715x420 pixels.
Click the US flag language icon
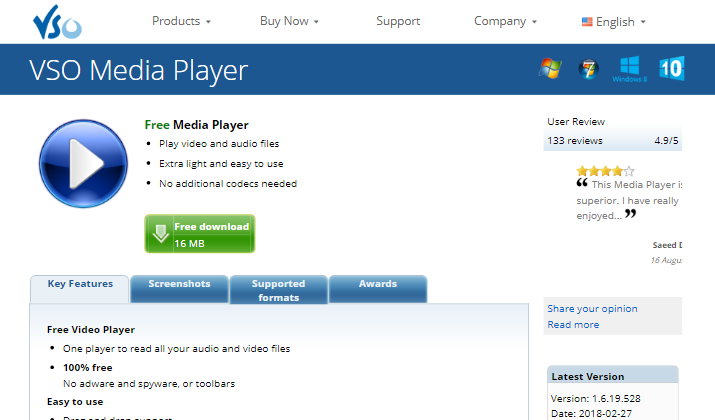click(587, 21)
